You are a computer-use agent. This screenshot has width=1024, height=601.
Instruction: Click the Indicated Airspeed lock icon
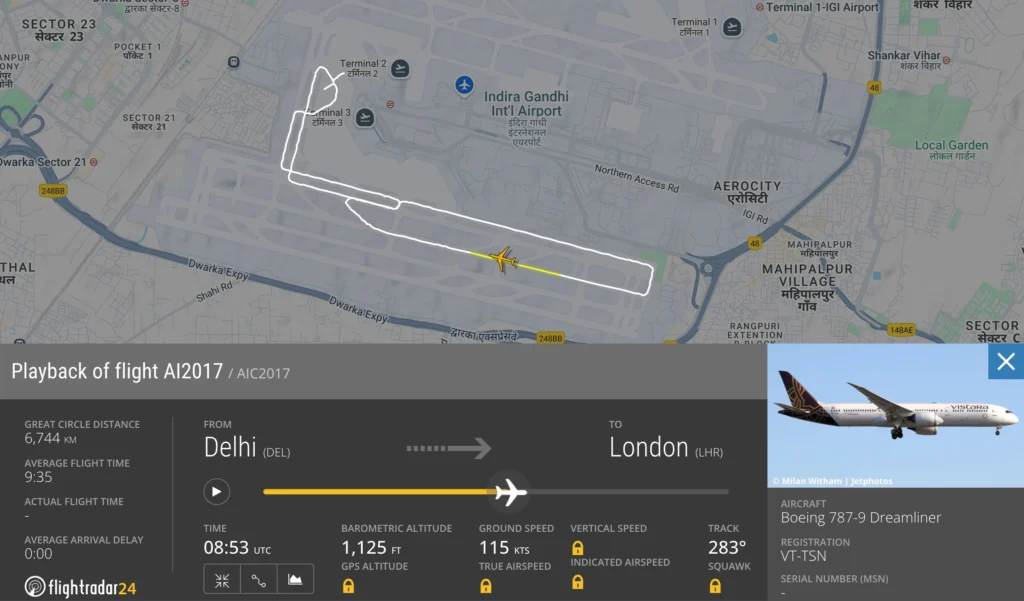[x=578, y=581]
